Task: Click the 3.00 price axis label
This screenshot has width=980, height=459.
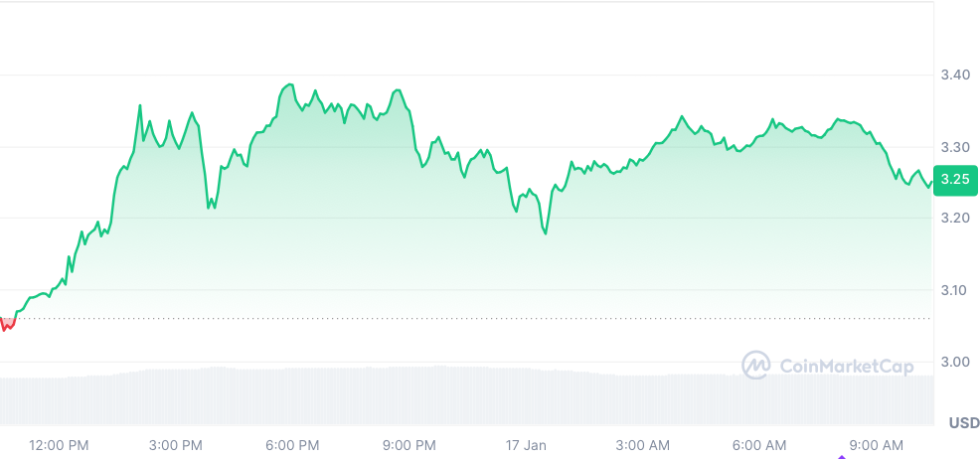Action: click(x=955, y=362)
